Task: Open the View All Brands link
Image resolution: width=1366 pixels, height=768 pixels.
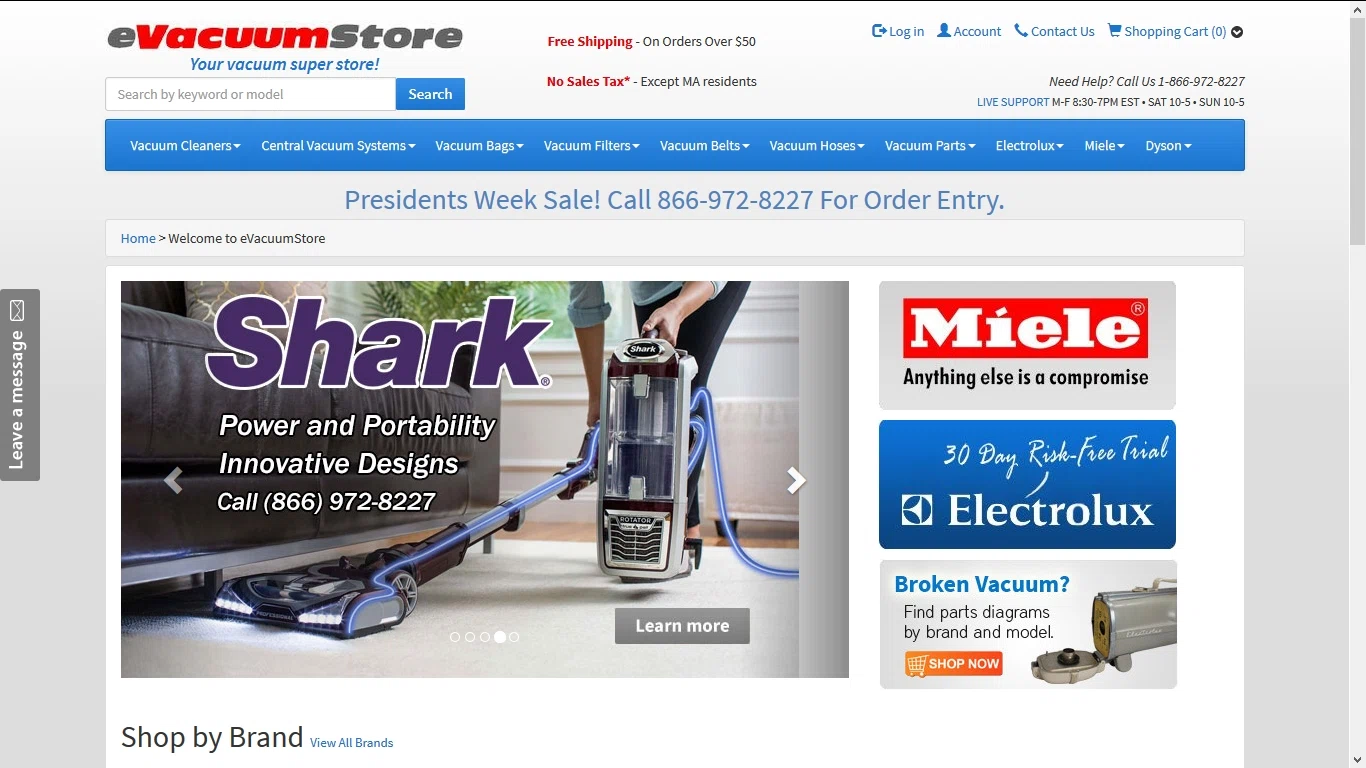Action: 351,743
